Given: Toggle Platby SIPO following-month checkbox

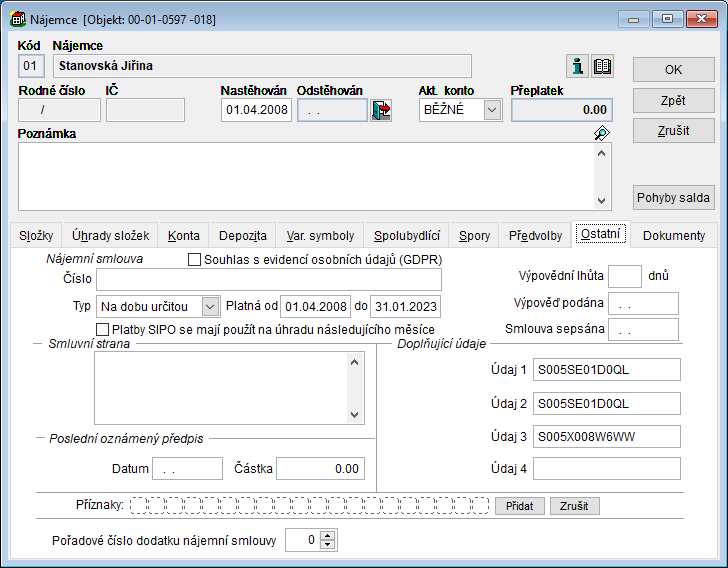Looking at the screenshot, I should coord(102,329).
